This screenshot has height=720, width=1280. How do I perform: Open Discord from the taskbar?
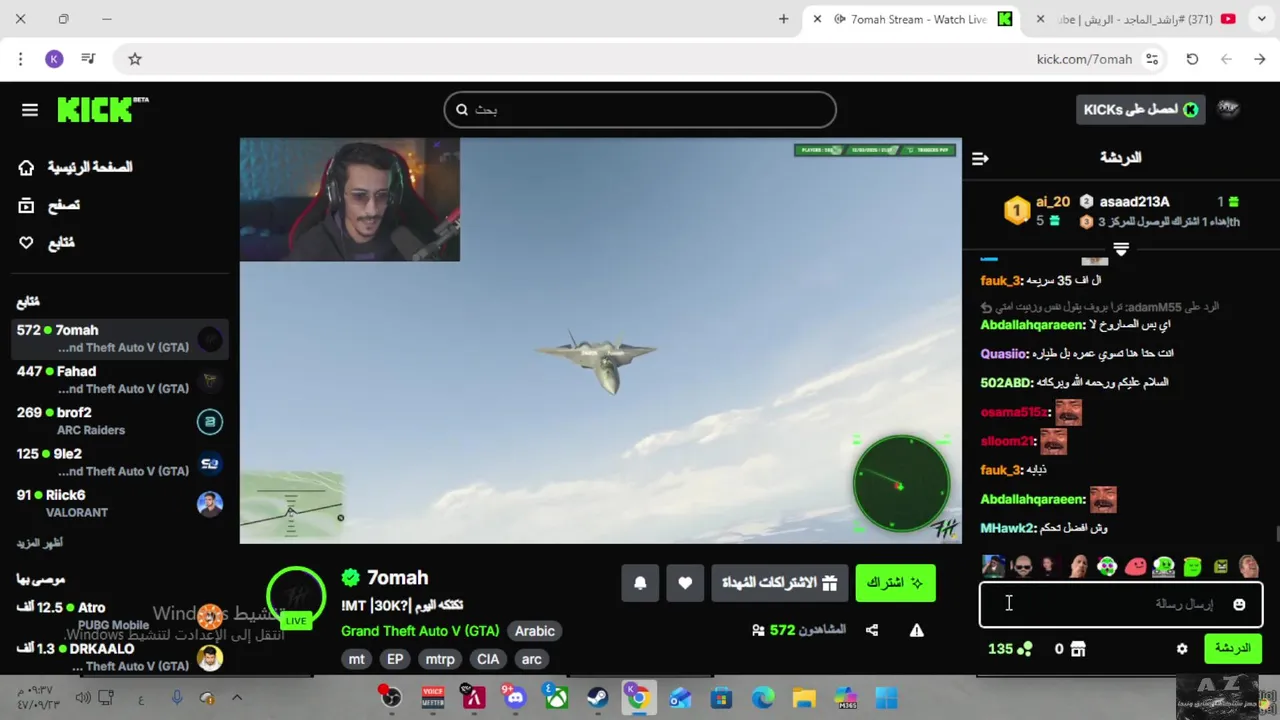(515, 697)
